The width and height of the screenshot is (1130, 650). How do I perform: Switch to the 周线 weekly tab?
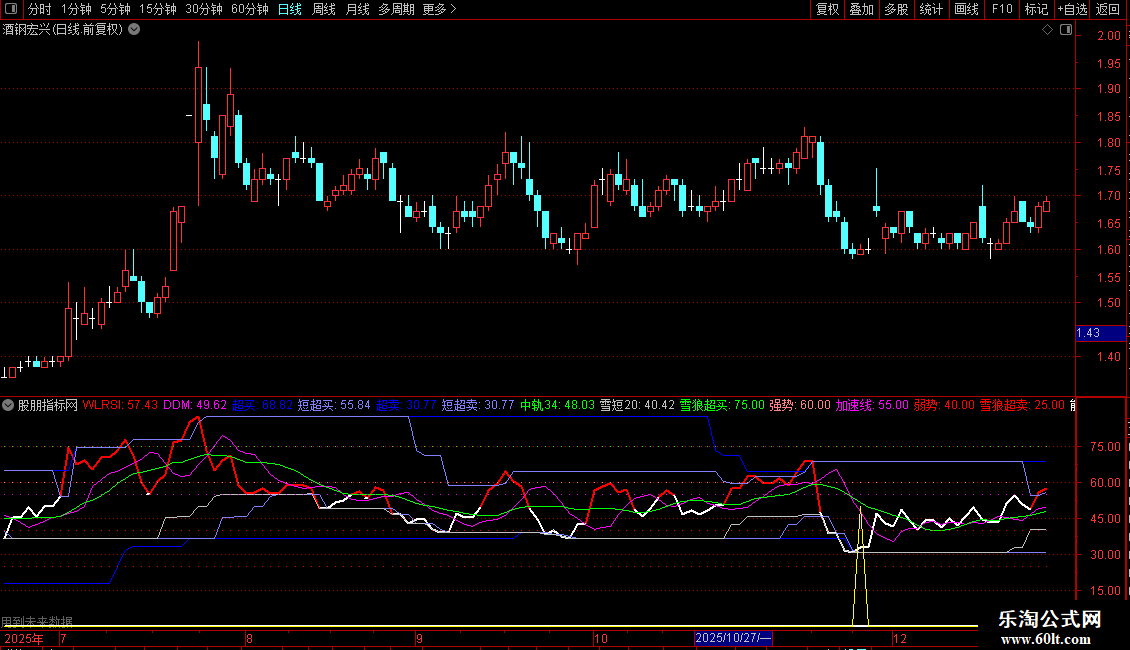324,10
